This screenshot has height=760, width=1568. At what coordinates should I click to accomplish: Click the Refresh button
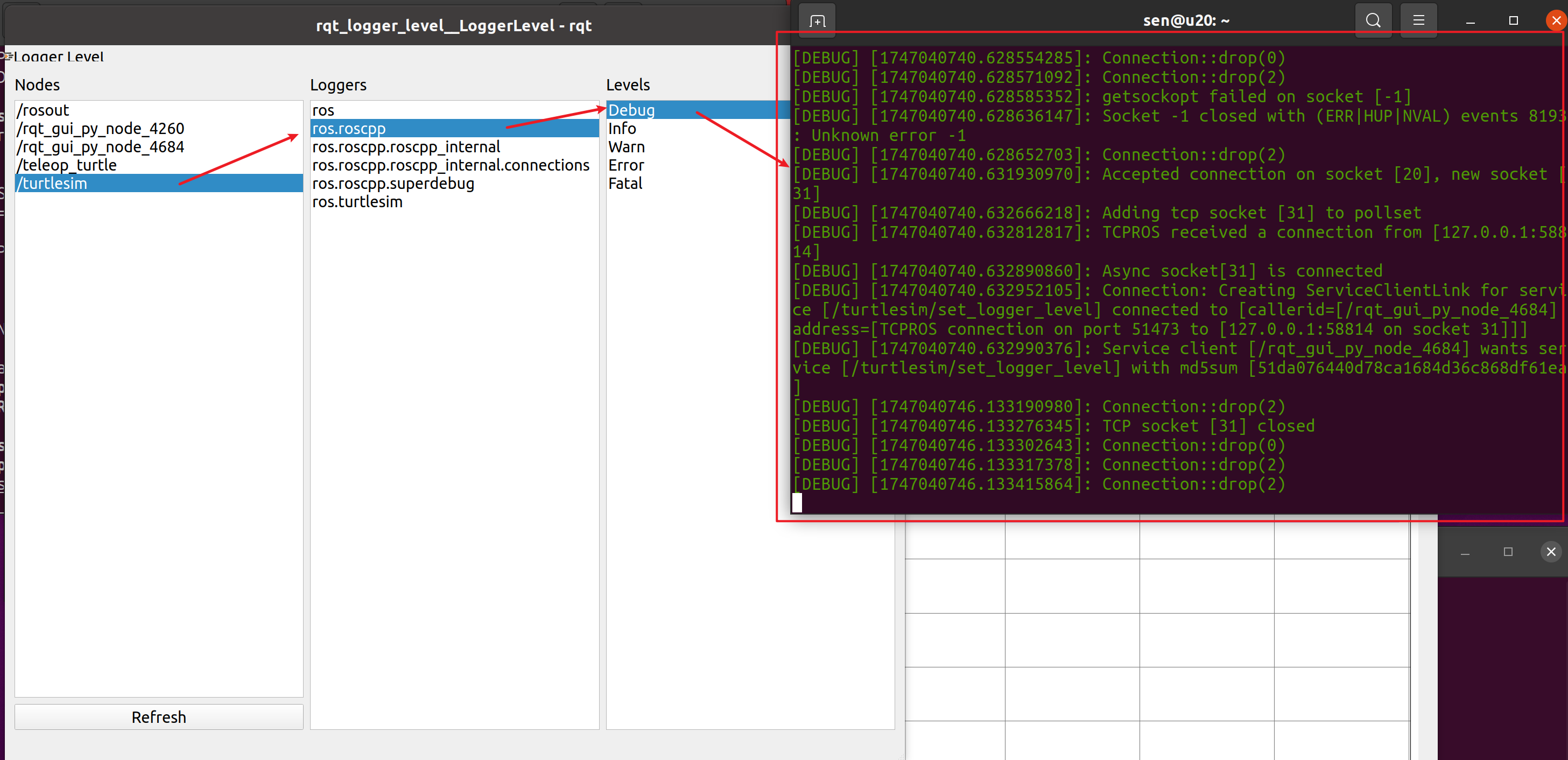coord(158,717)
